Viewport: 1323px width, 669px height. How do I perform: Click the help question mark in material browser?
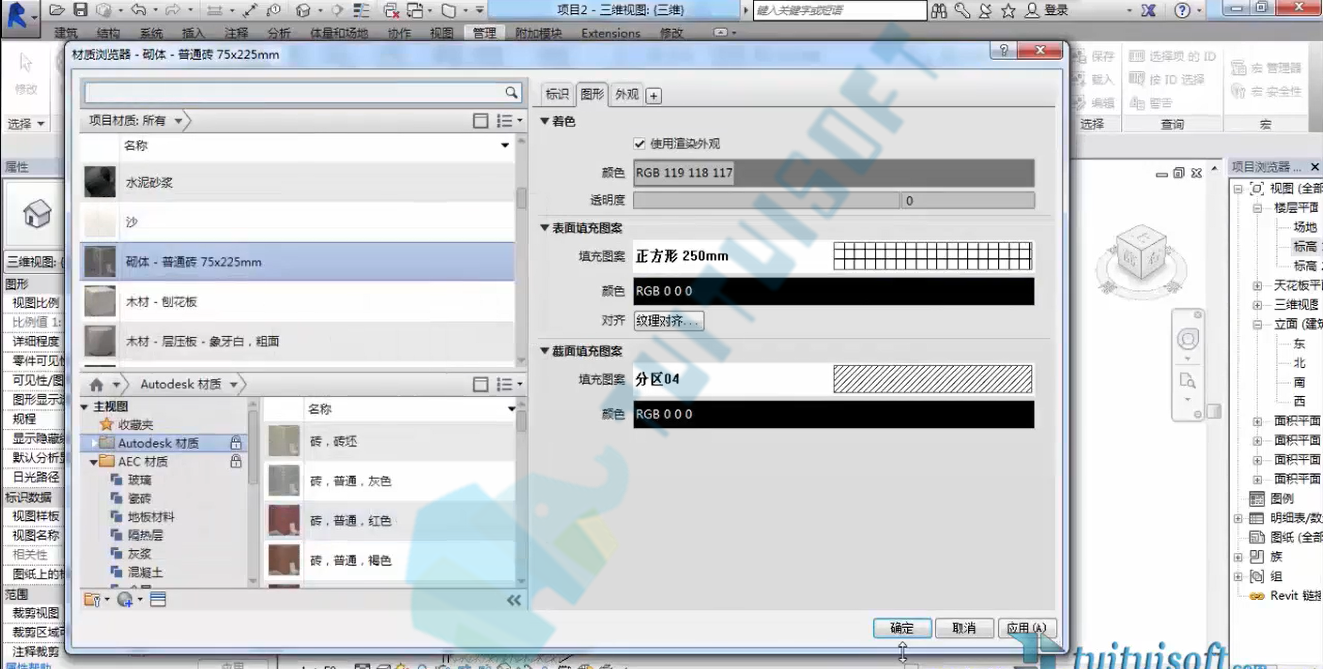1004,50
